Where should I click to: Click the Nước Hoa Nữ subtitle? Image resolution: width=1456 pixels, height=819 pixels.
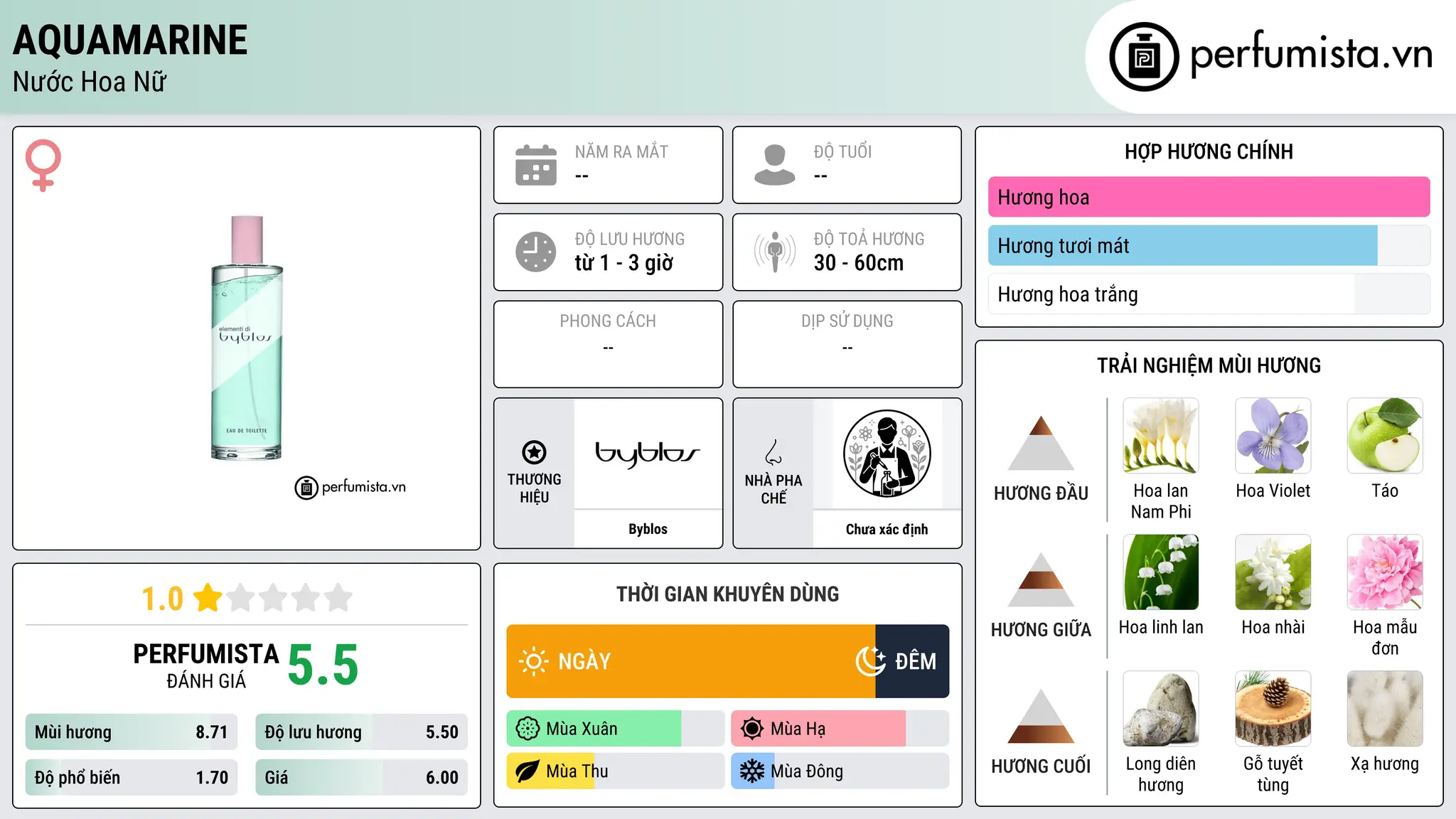click(x=89, y=82)
